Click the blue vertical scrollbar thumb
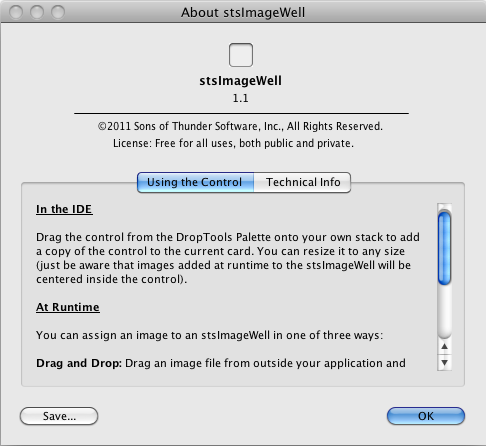The height and width of the screenshot is (446, 486). click(x=444, y=248)
